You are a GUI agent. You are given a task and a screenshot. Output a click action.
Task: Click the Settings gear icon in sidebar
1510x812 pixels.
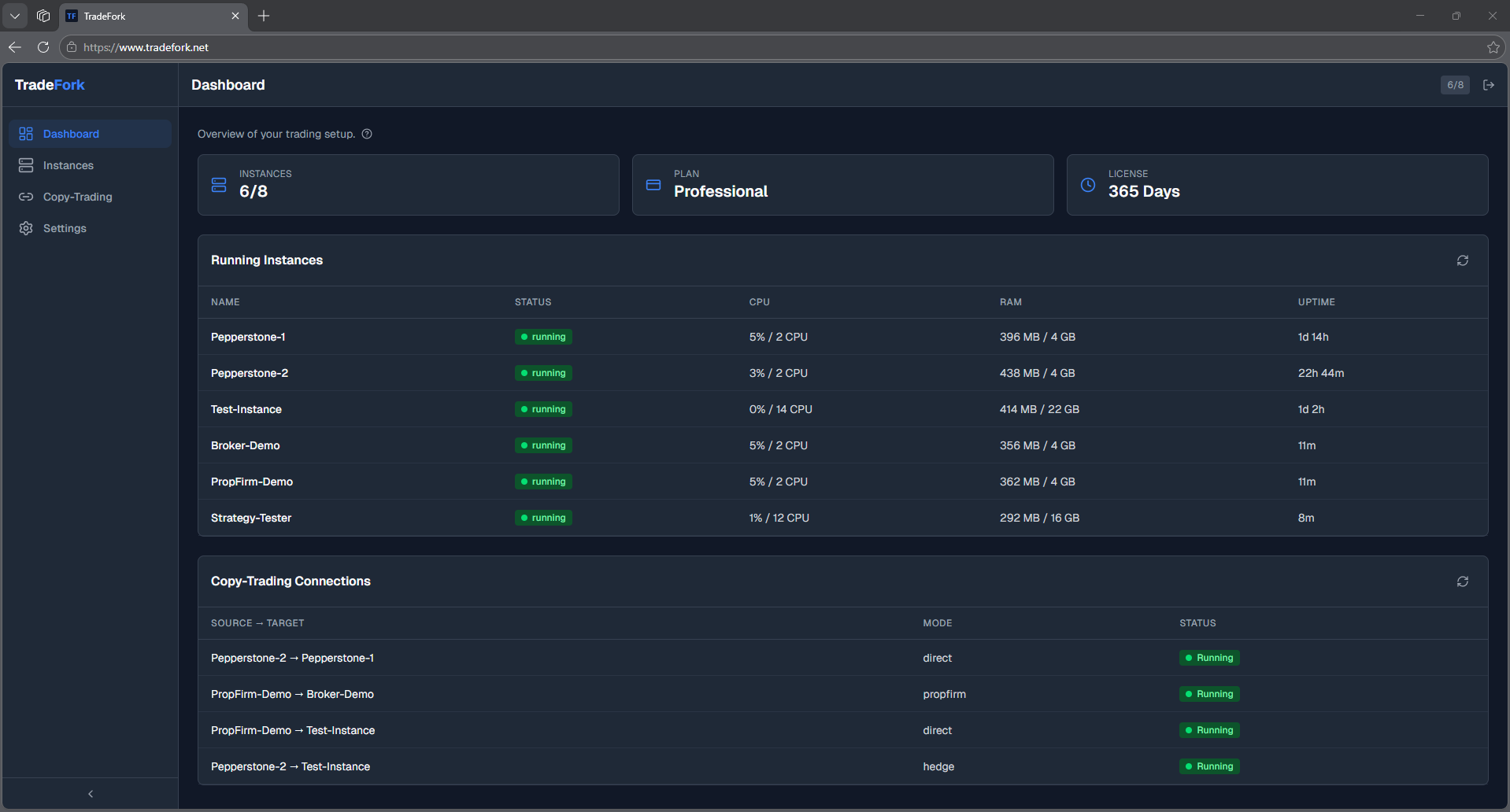click(x=26, y=228)
